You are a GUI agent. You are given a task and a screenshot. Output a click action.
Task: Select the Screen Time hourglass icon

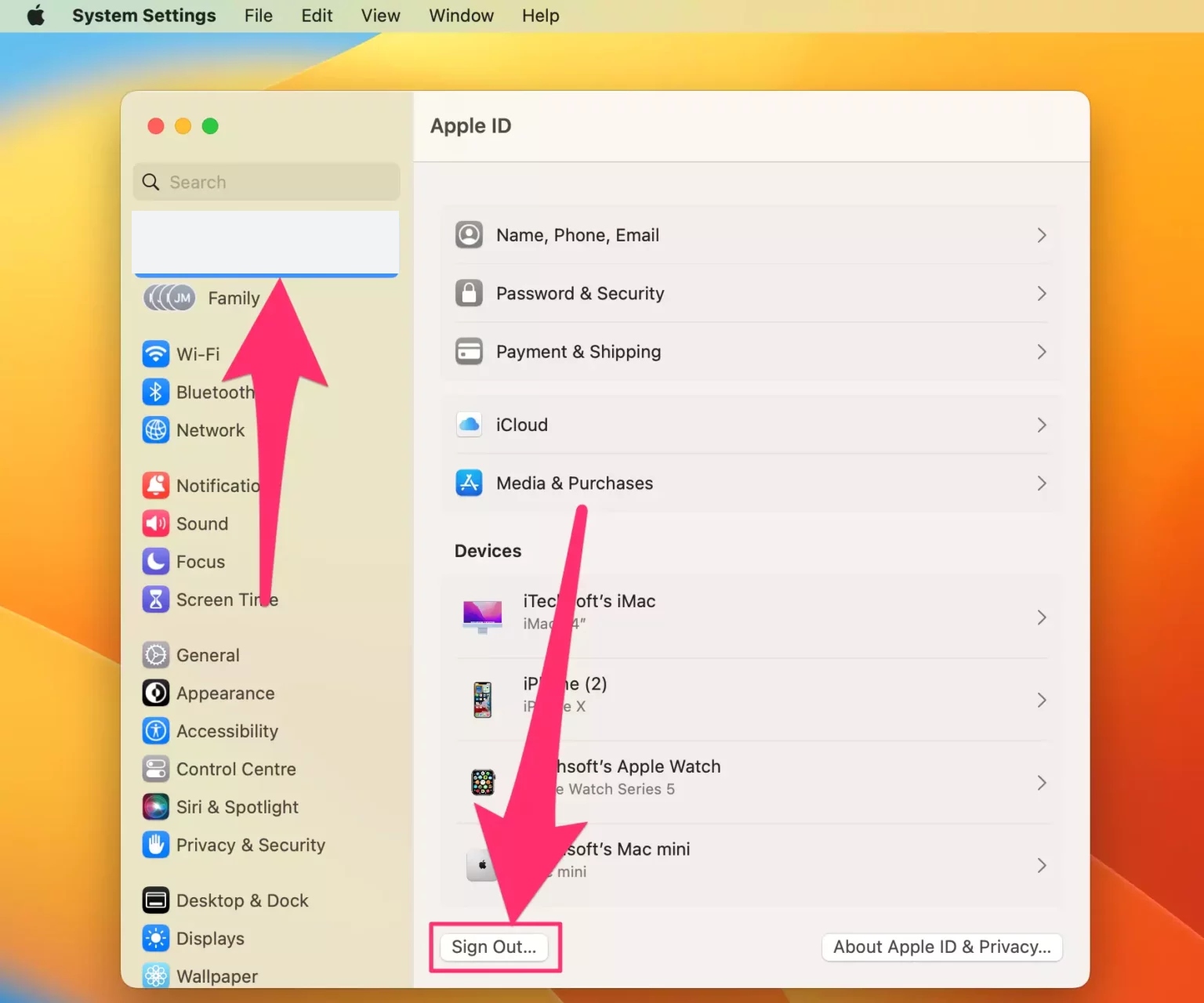coord(156,599)
